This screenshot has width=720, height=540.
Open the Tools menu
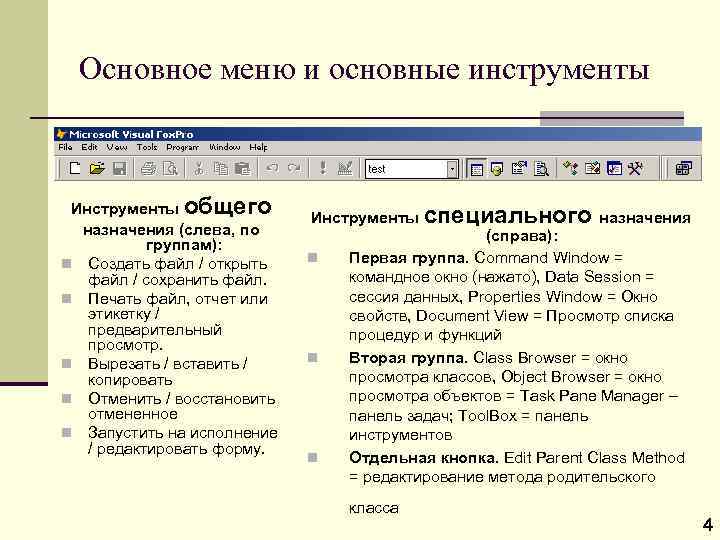pyautogui.click(x=147, y=147)
